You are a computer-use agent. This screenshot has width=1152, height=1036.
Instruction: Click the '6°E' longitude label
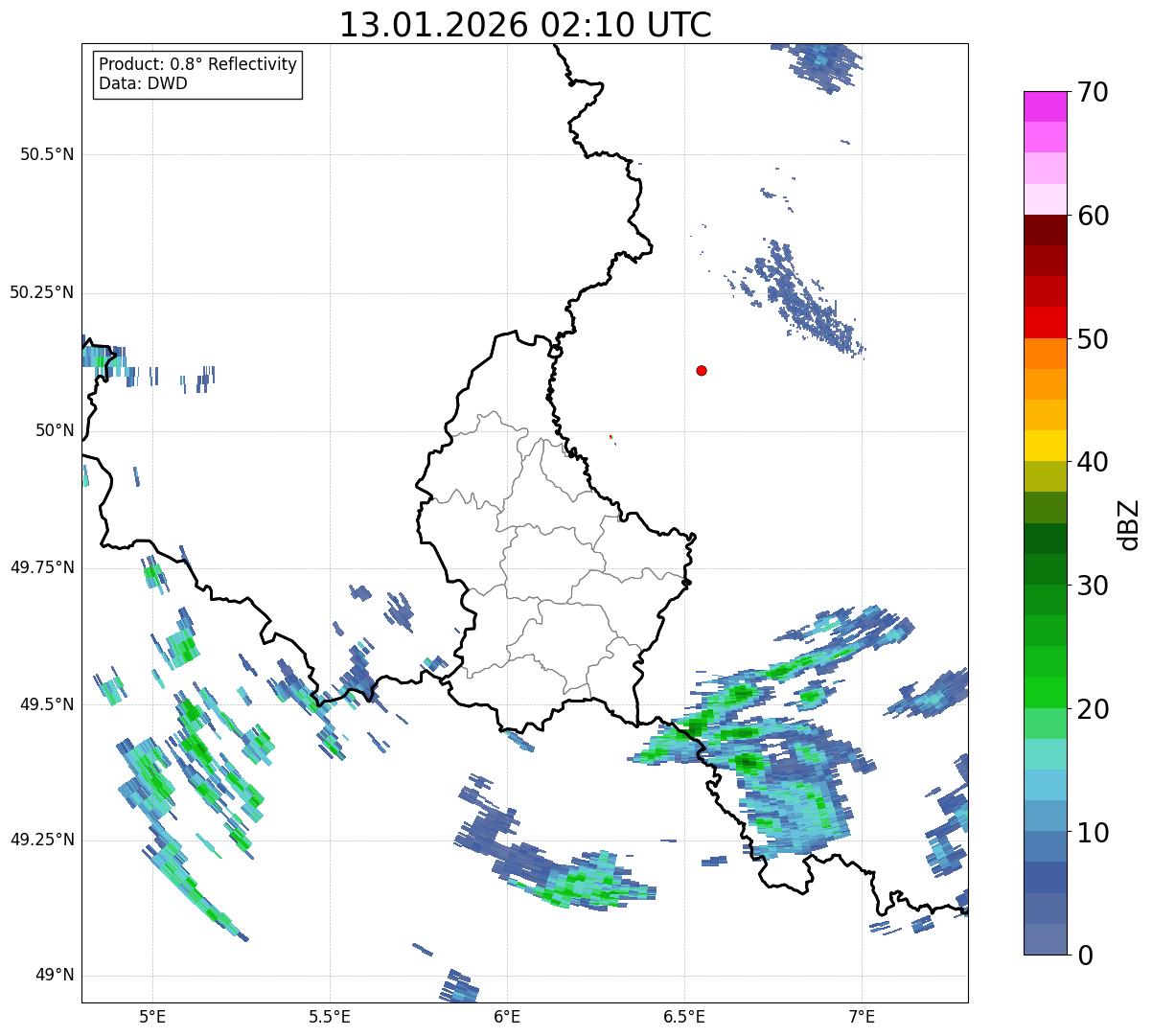click(507, 1016)
